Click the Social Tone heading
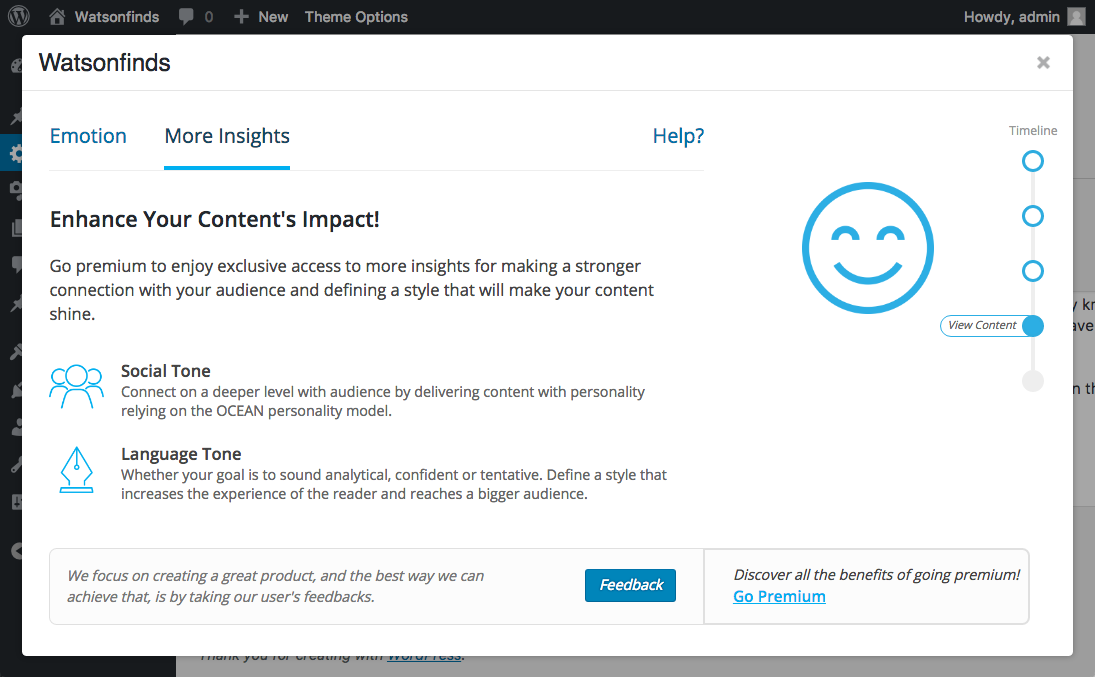The image size is (1095, 677). point(166,371)
